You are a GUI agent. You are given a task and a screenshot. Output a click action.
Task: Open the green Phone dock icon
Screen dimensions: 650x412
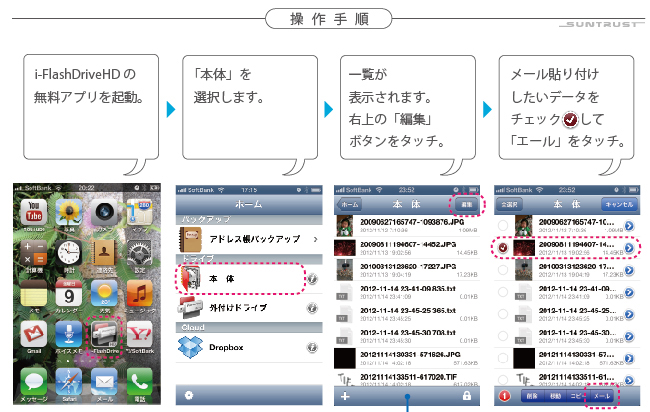(139, 382)
